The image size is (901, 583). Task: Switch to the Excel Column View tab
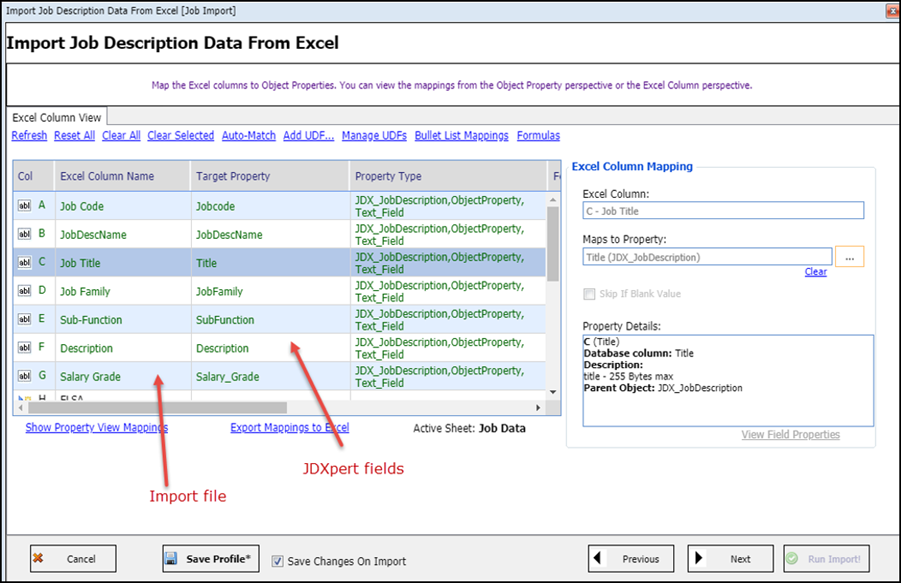56,117
